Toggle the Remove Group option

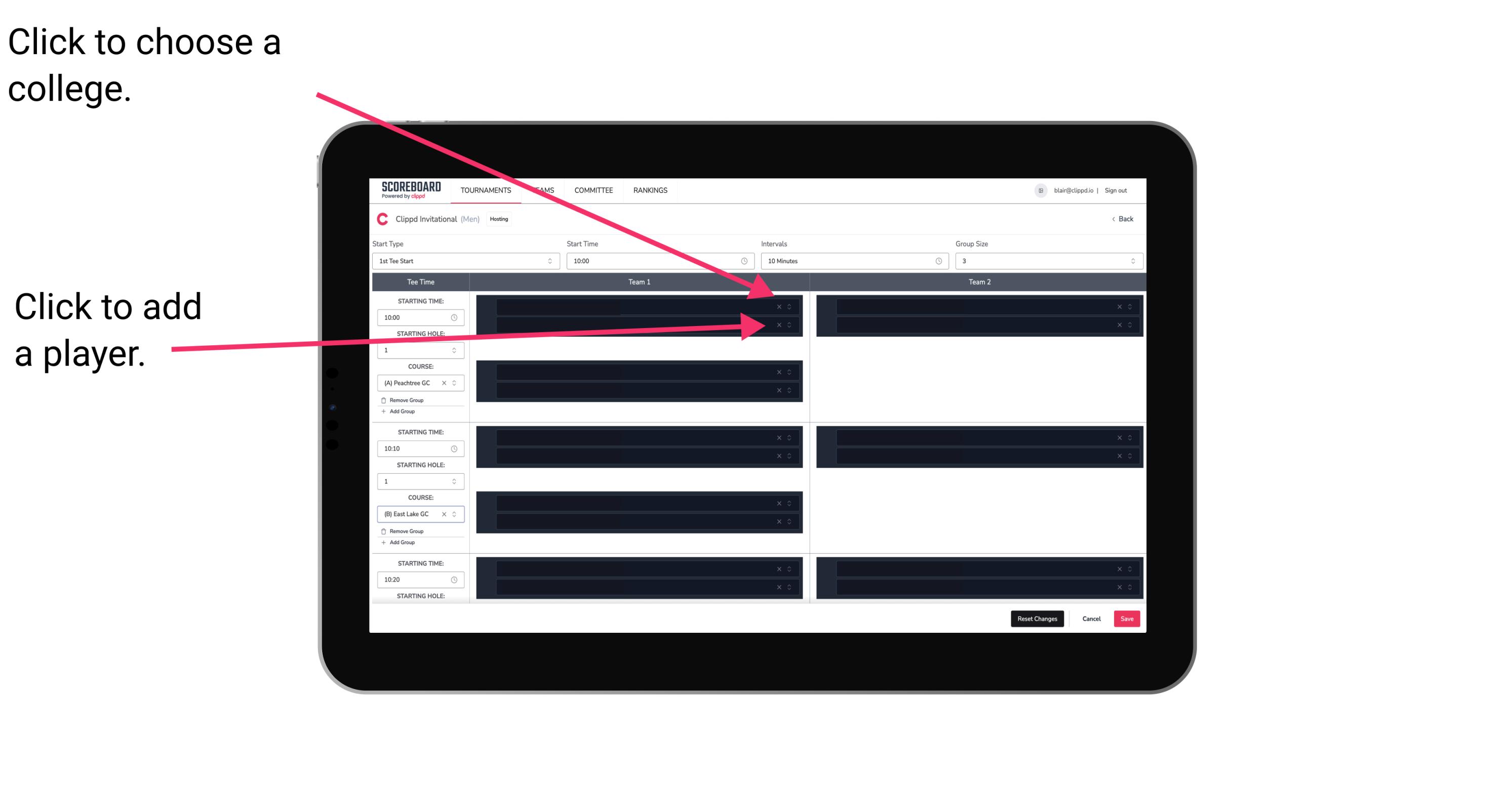(405, 400)
